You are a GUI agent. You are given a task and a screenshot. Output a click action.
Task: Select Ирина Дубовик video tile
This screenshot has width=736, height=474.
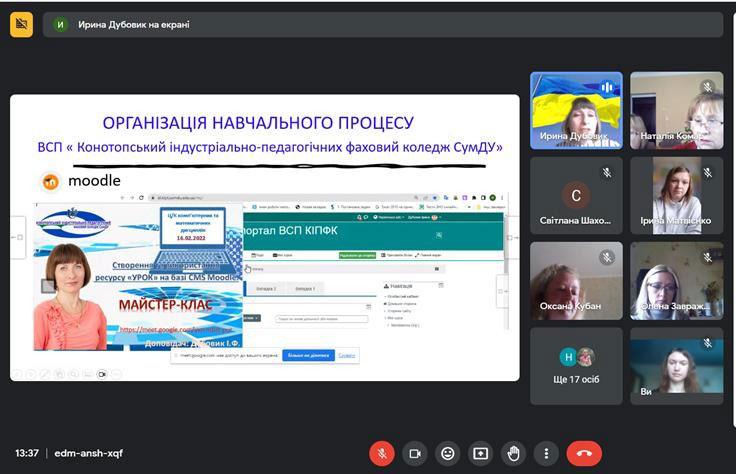tap(576, 111)
